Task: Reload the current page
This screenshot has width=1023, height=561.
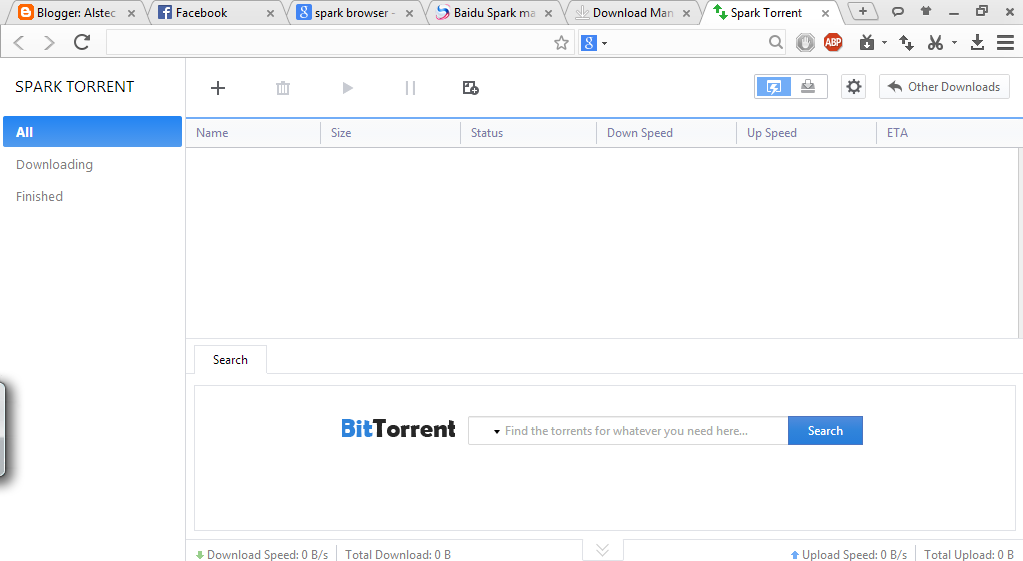Action: (x=82, y=42)
